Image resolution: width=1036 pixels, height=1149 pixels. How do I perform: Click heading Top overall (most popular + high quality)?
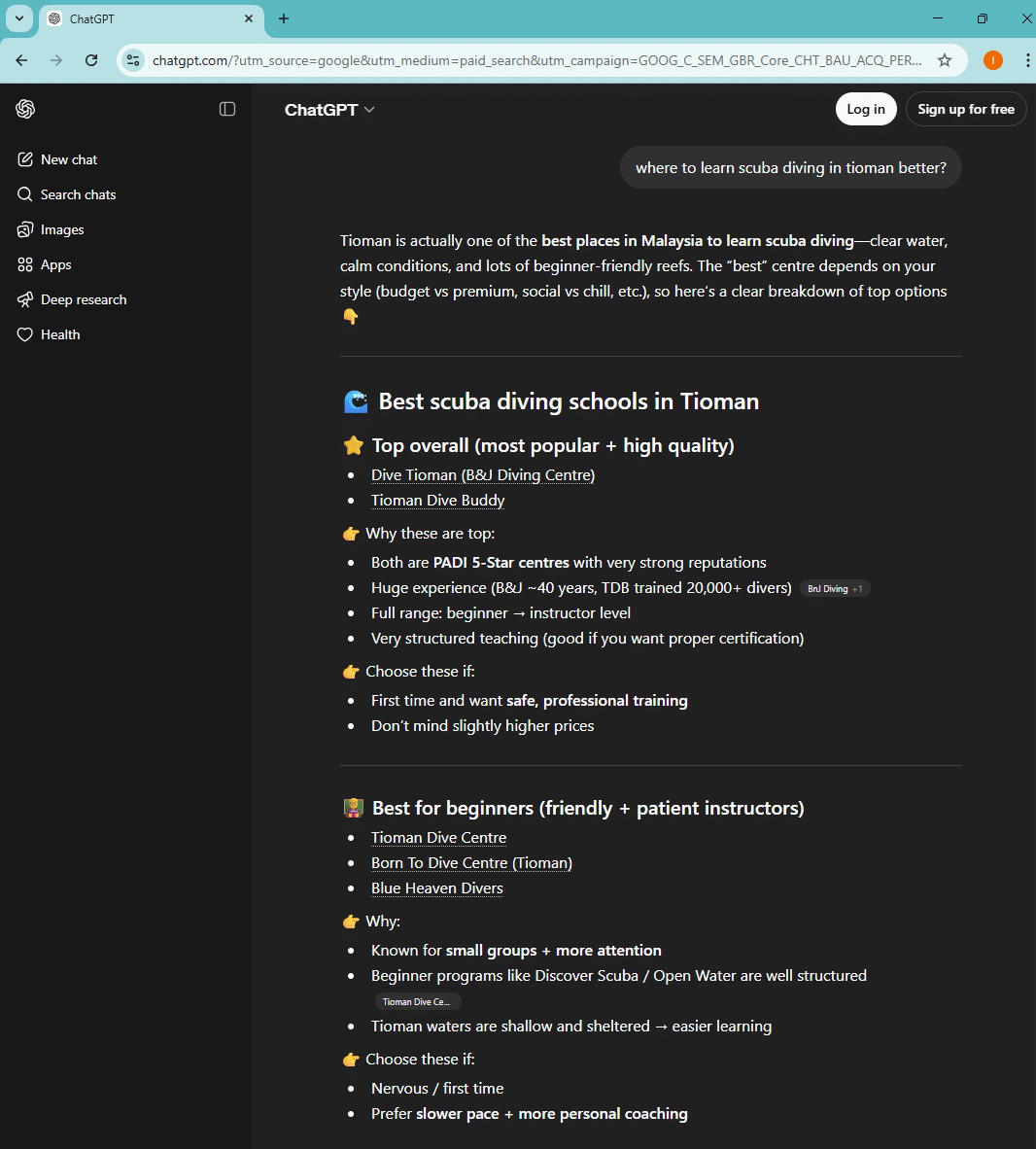click(x=552, y=445)
